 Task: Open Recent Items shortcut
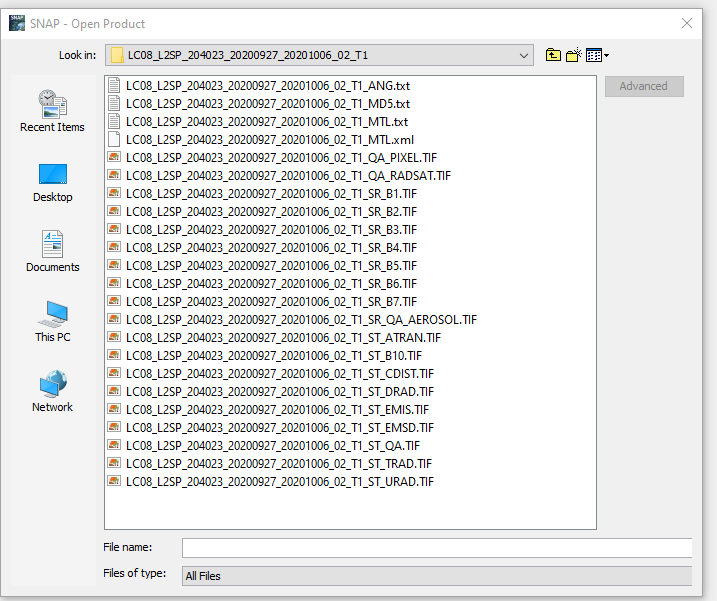(x=52, y=111)
